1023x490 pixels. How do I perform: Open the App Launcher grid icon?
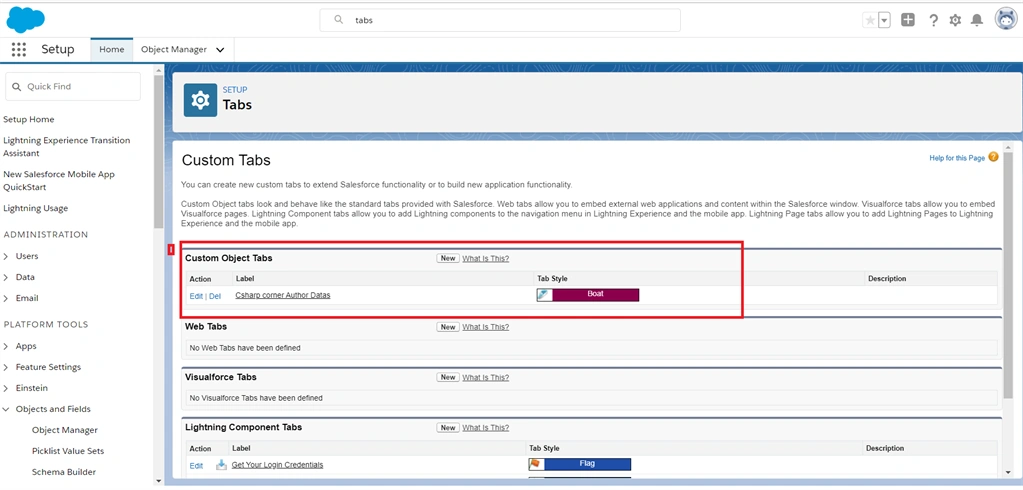pyautogui.click(x=19, y=50)
